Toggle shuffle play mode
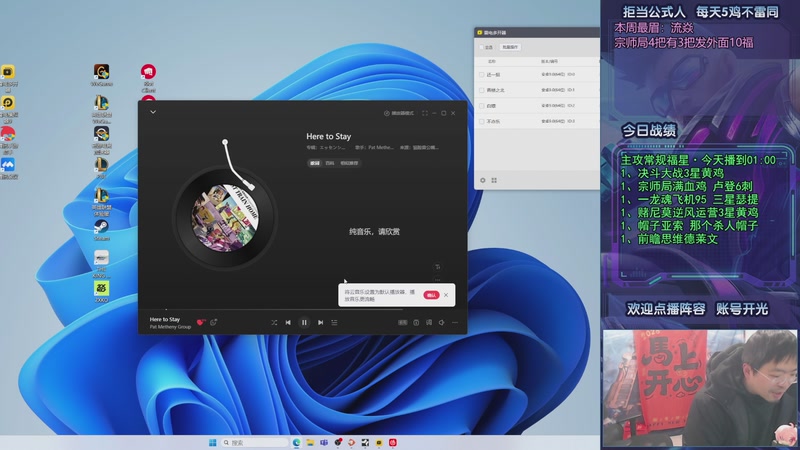 [274, 322]
